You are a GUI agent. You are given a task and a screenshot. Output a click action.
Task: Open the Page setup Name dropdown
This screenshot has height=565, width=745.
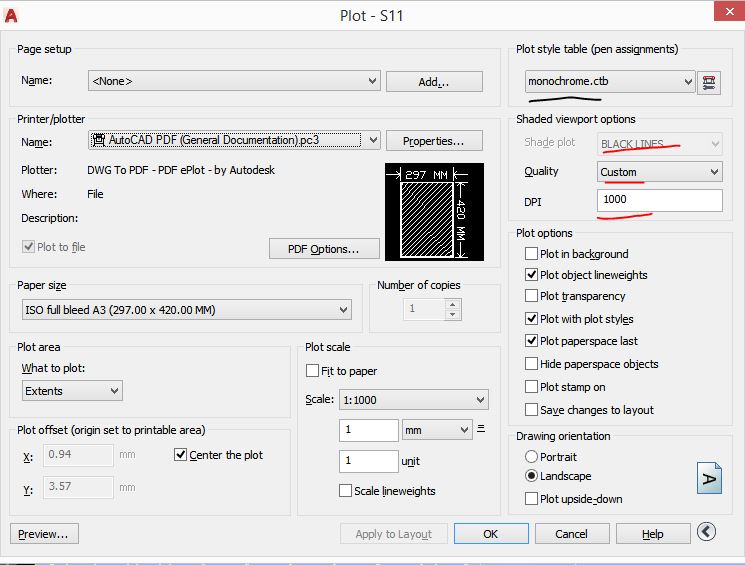point(234,81)
